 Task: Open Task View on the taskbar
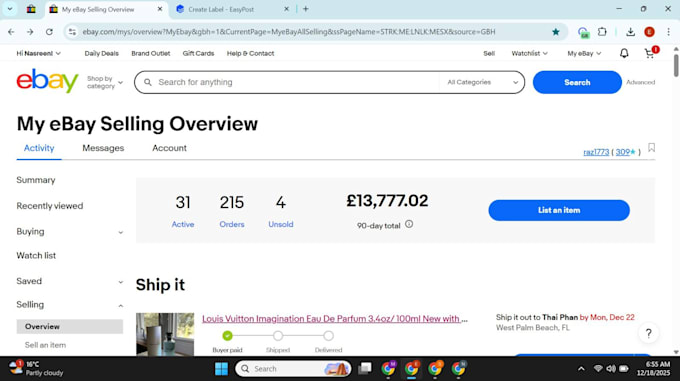click(365, 369)
